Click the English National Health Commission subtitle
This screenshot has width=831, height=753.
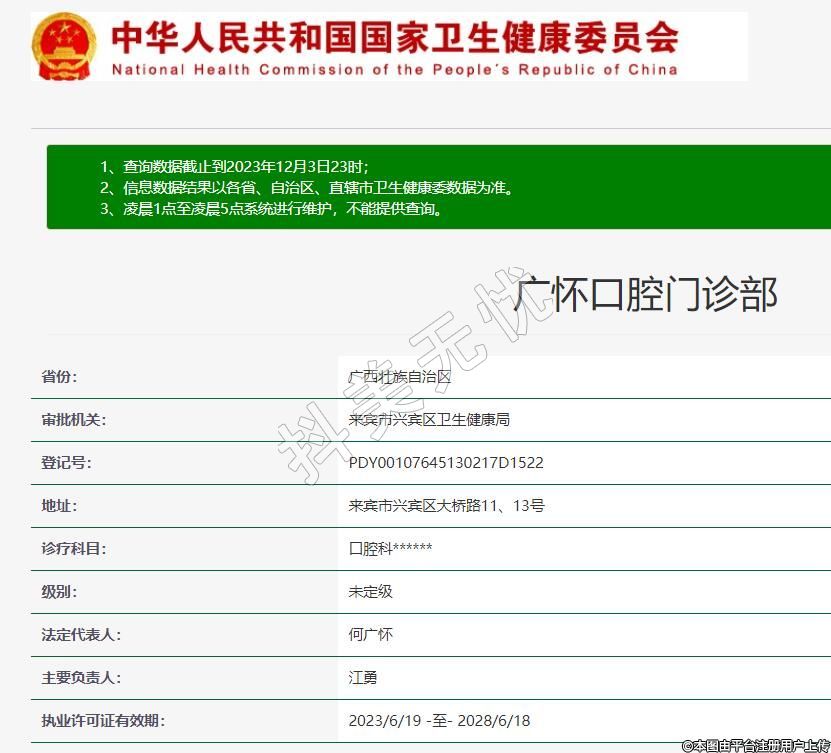pyautogui.click(x=394, y=70)
